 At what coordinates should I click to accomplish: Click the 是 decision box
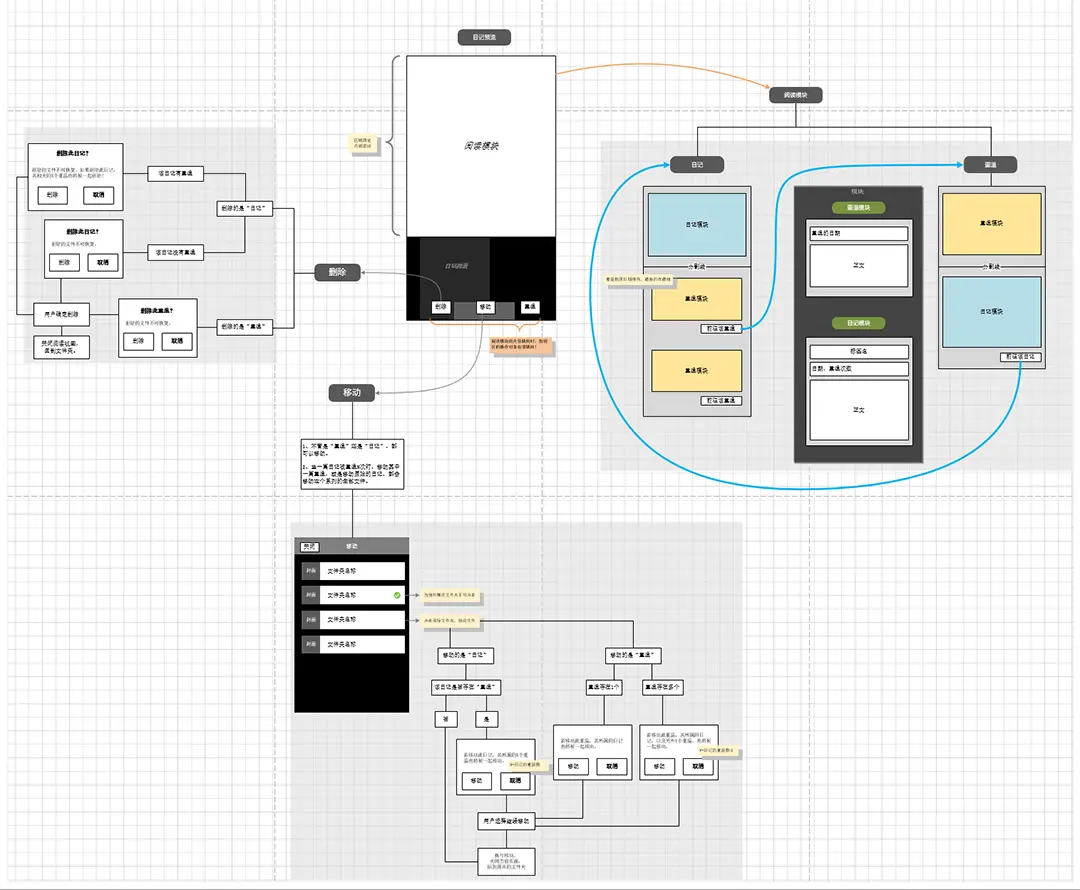pos(487,719)
